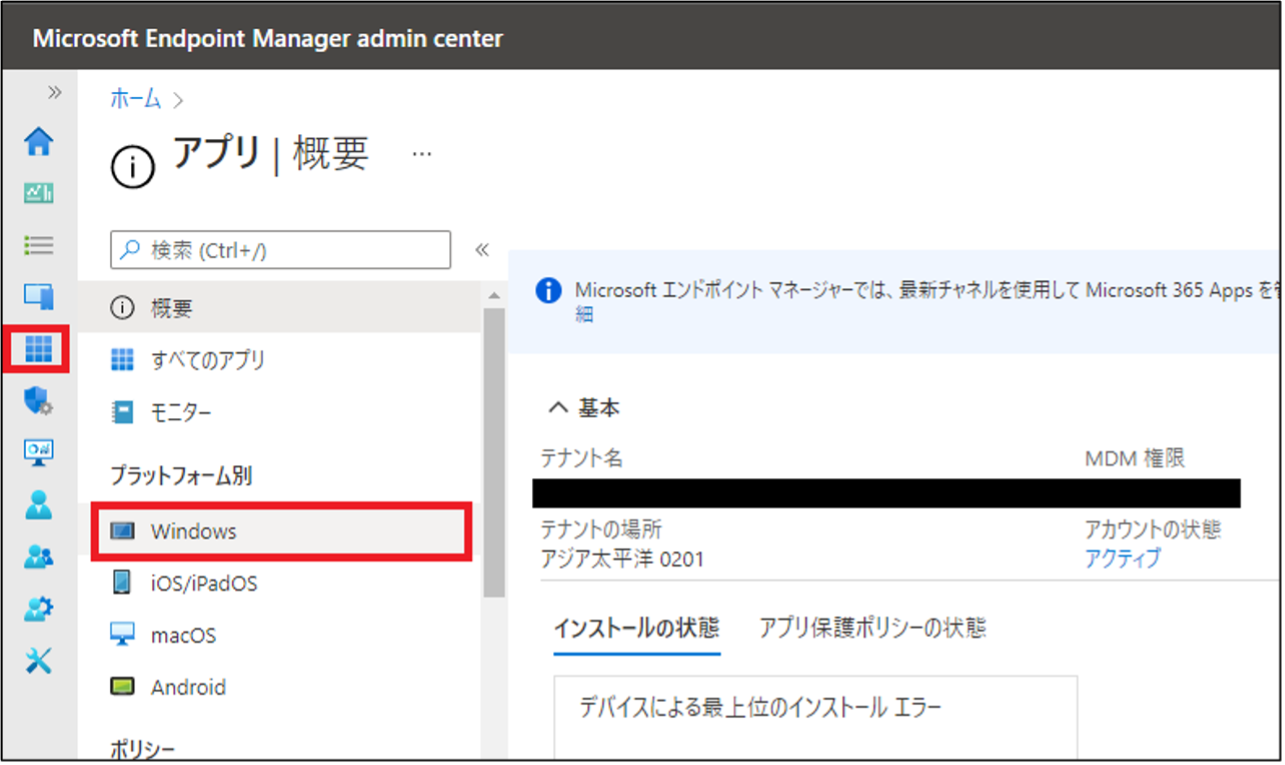Click the Windows platform icon
The height and width of the screenshot is (765, 1285).
[x=122, y=531]
